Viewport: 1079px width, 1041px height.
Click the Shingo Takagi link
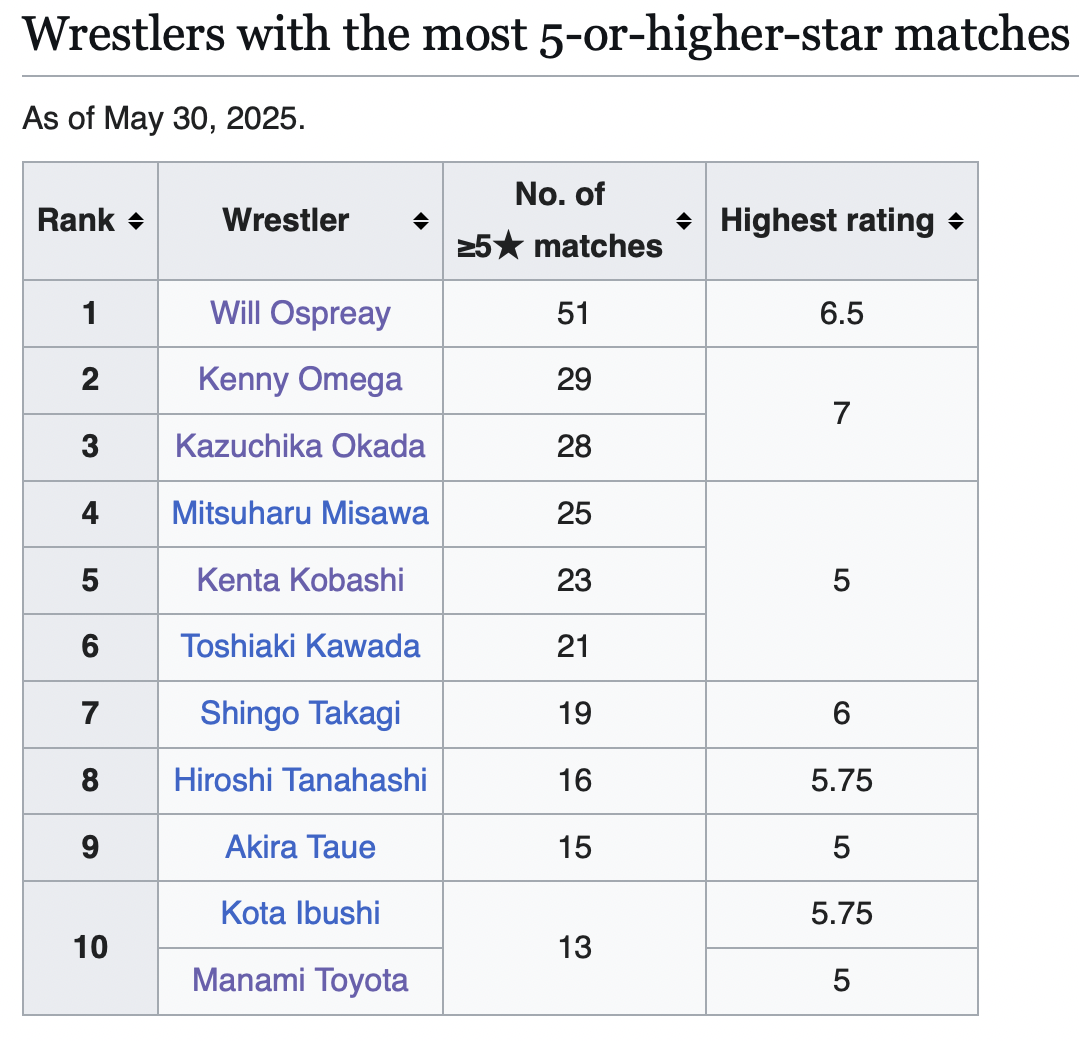click(x=300, y=713)
